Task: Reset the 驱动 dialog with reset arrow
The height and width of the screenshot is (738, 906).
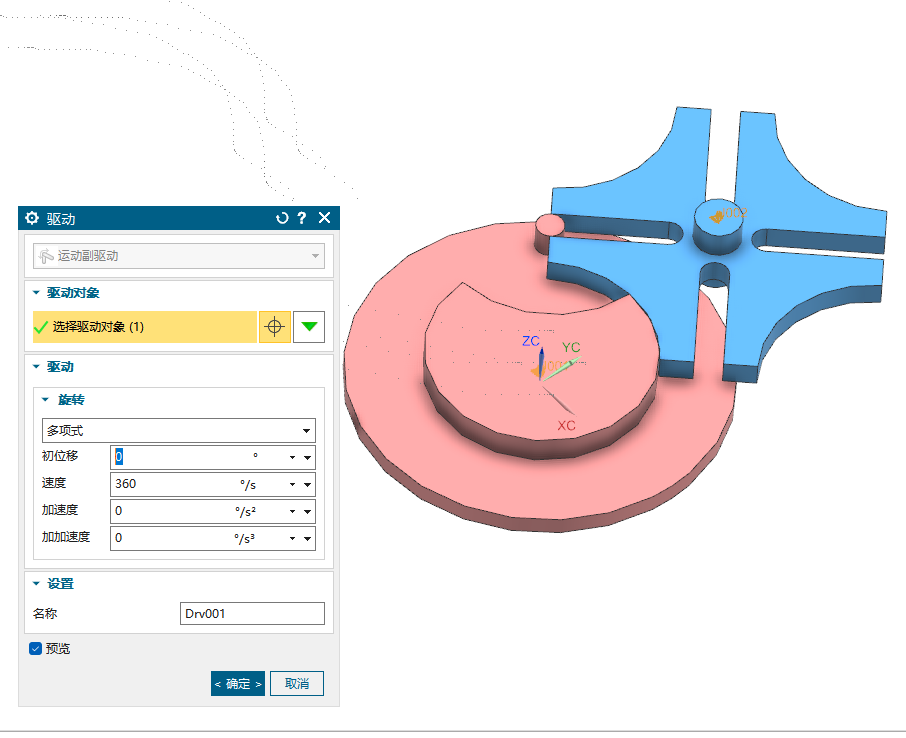Action: point(282,218)
